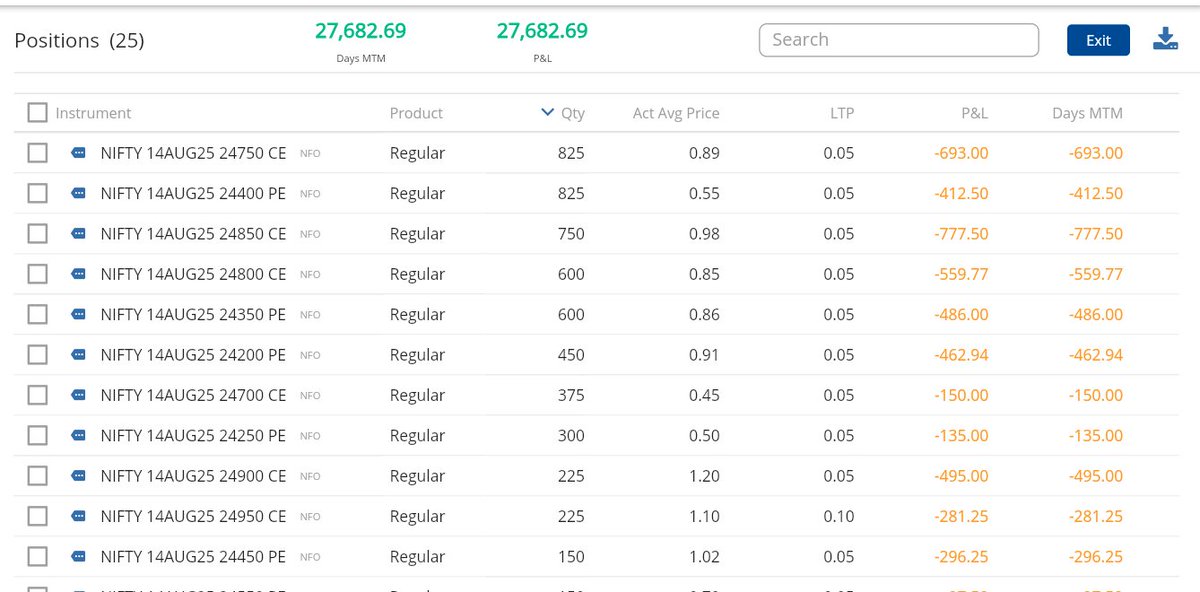Screen dimensions: 1200x592
Task: Open options icon for NIFTY 24950 CE row
Action: 78,516
